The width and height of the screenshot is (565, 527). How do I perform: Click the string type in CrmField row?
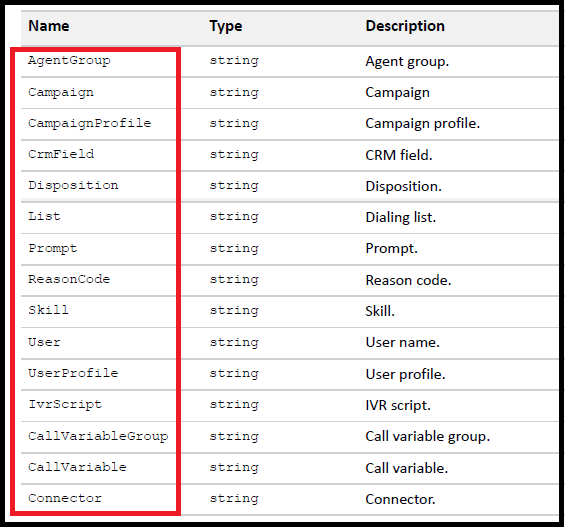point(234,155)
